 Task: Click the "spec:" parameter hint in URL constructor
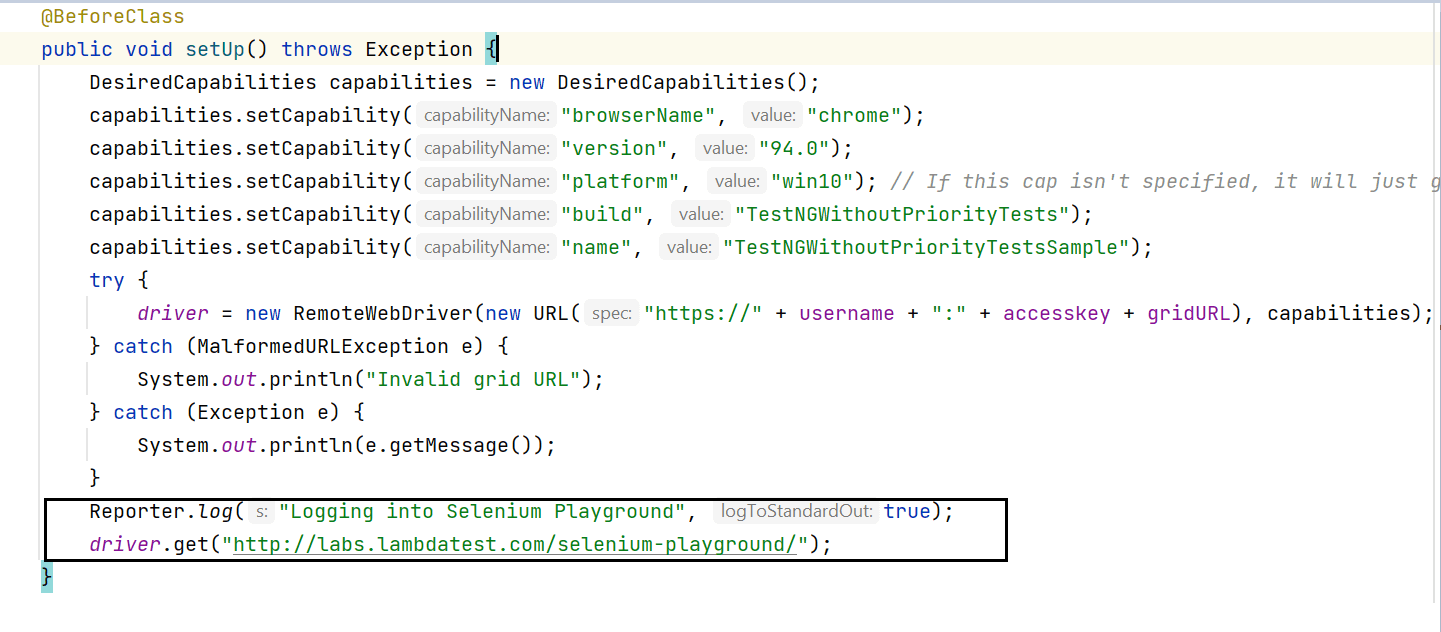[611, 313]
